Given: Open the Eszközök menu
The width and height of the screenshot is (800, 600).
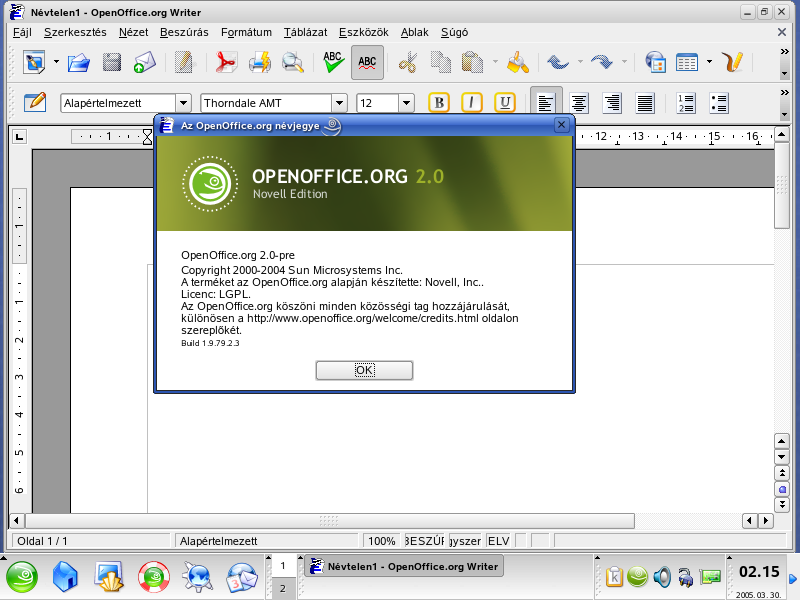Looking at the screenshot, I should [x=364, y=32].
